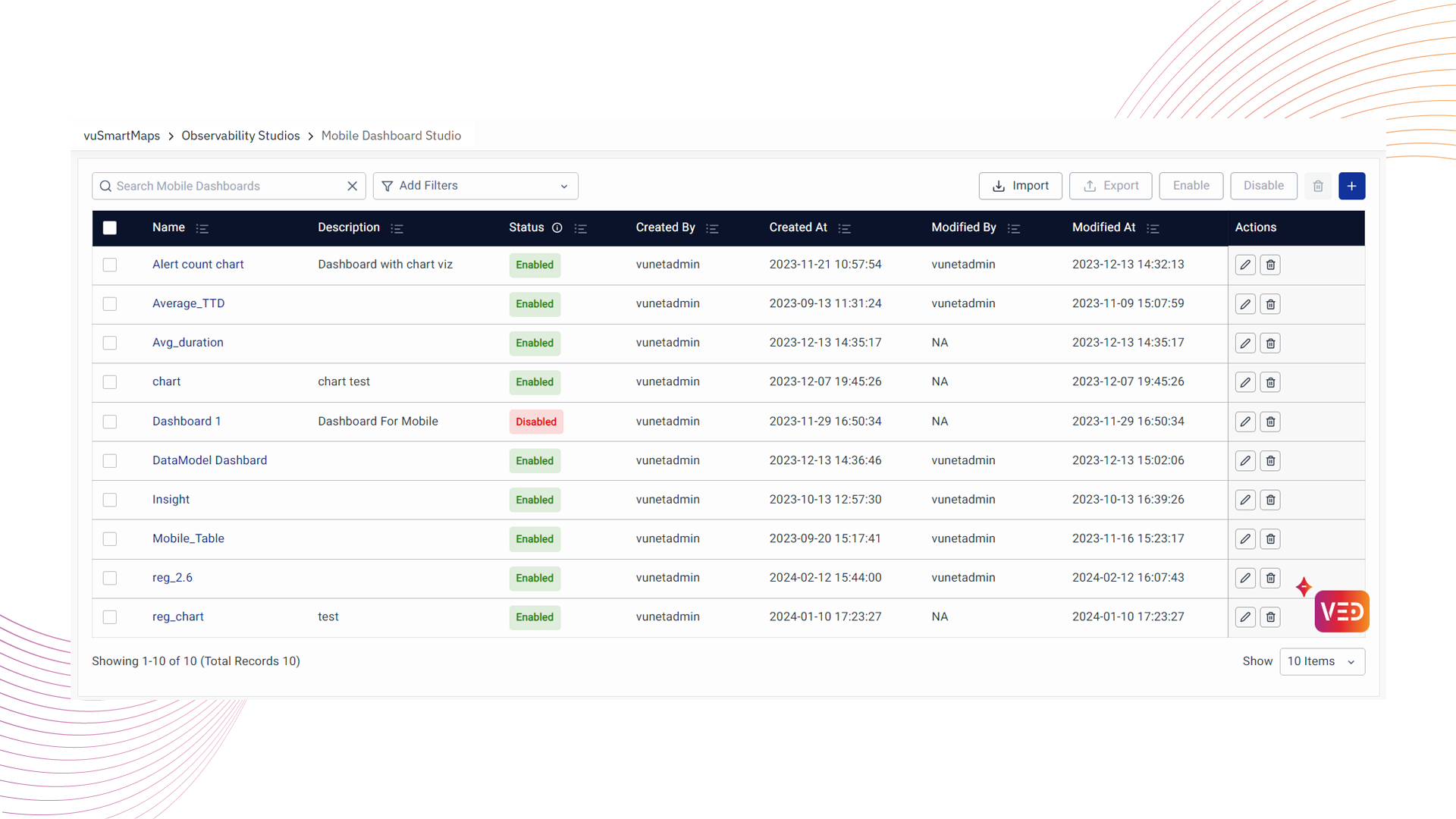This screenshot has height=819, width=1456.
Task: Open Modified By column options menu
Action: click(1013, 228)
